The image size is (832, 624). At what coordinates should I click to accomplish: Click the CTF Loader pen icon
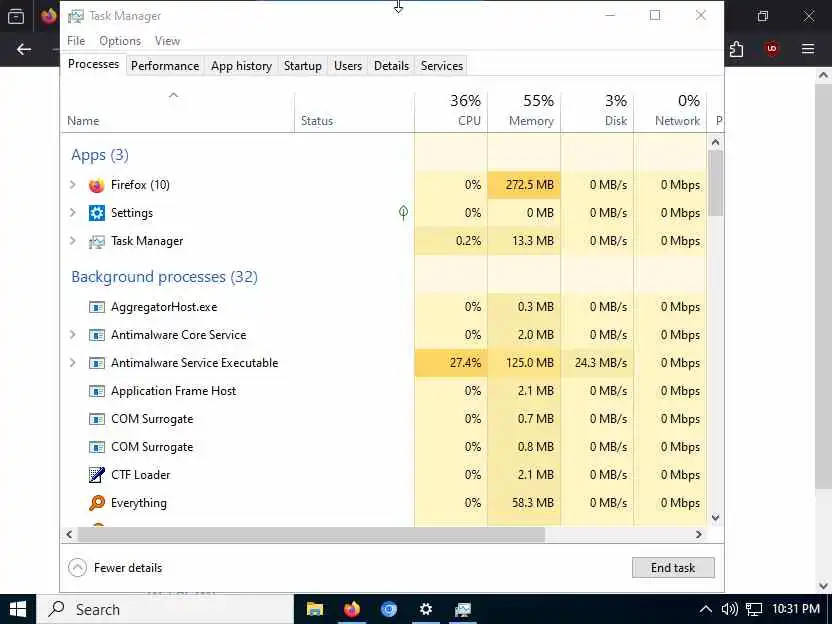point(97,475)
